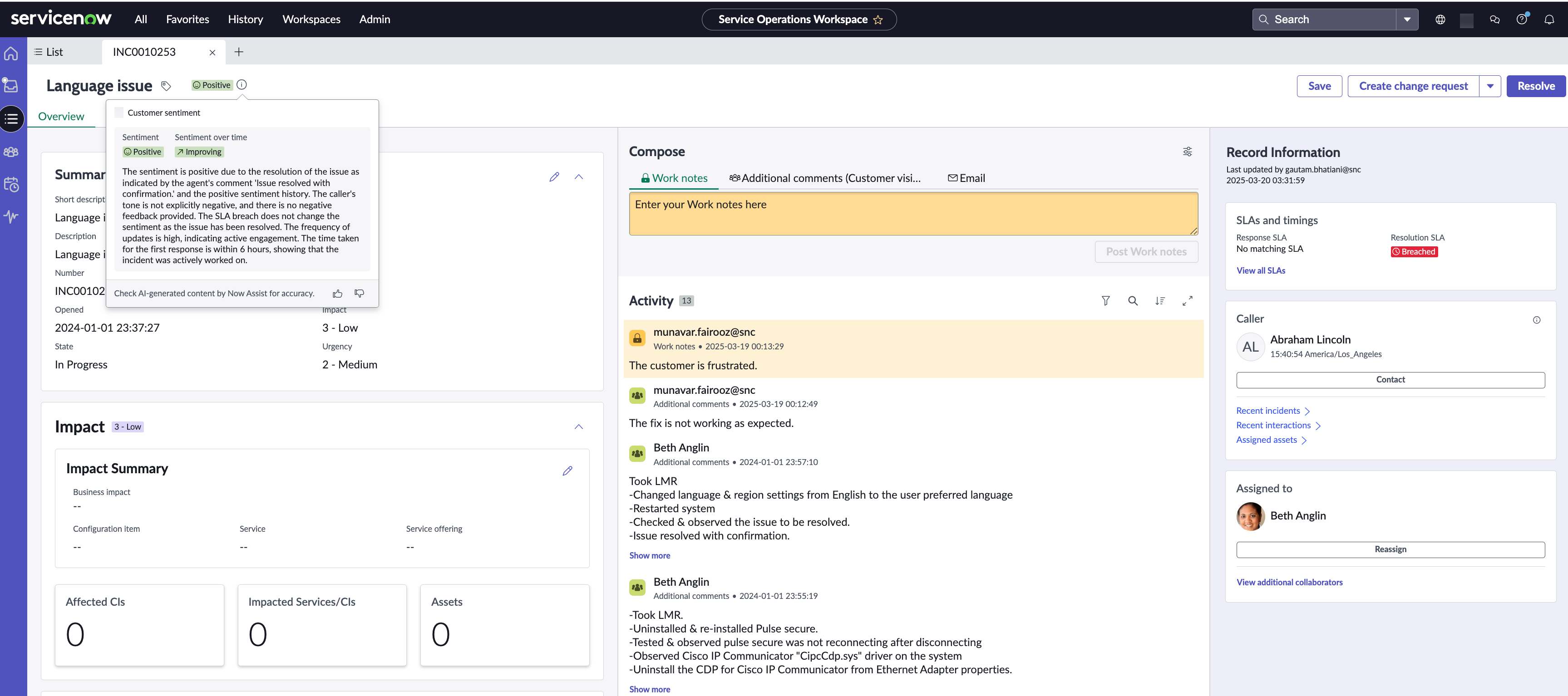The height and width of the screenshot is (696, 1568).
Task: Favorite Service Operations Workspace with star
Action: coord(878,20)
